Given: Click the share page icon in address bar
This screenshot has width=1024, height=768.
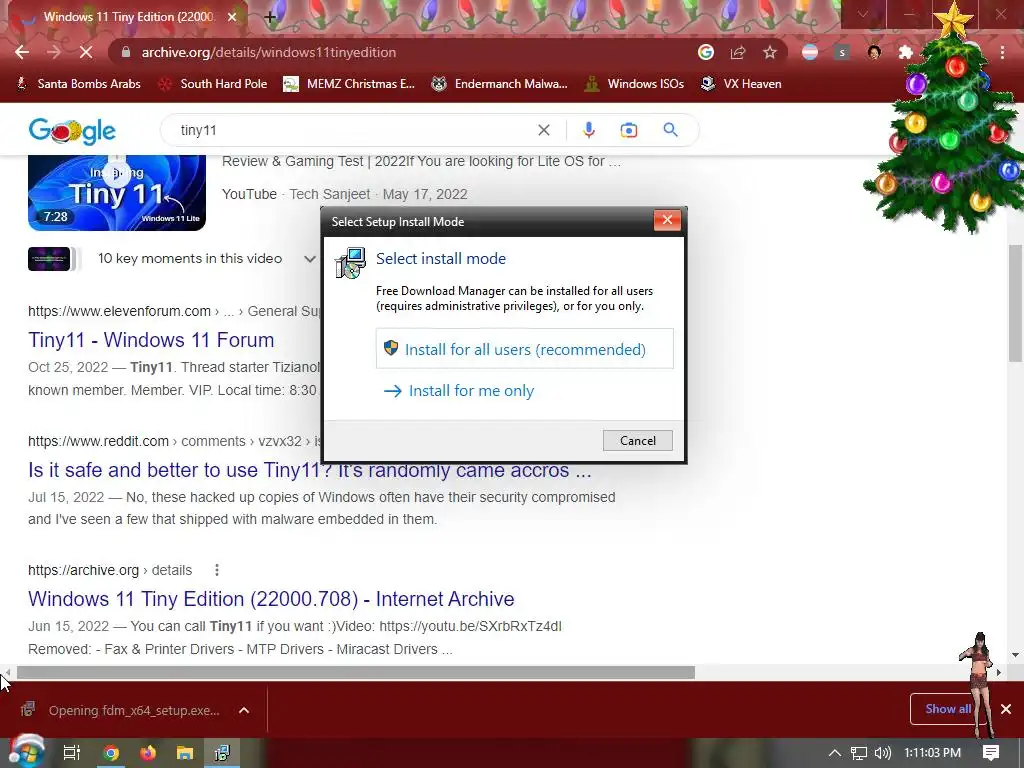Looking at the screenshot, I should (738, 52).
